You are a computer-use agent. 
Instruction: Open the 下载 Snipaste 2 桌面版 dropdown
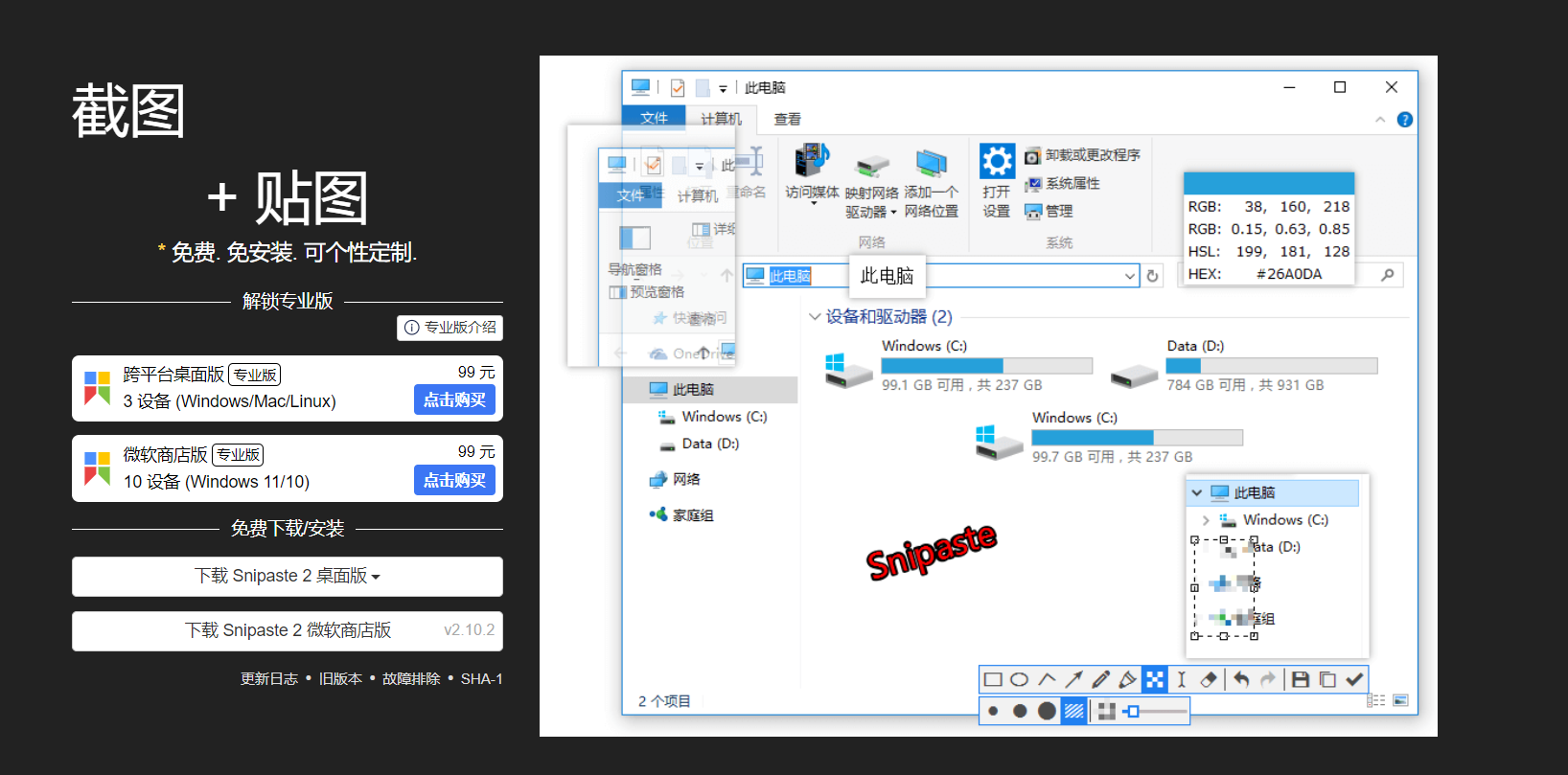tap(287, 576)
